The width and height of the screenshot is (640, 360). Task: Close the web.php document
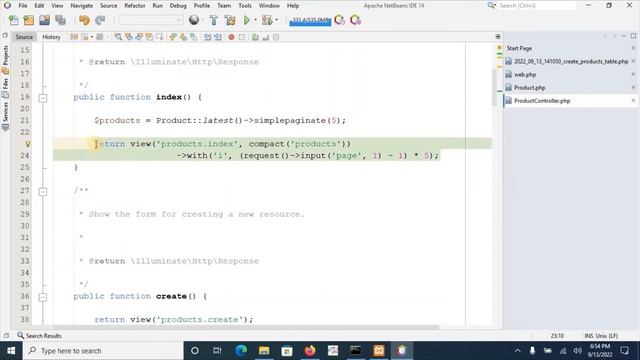click(633, 74)
